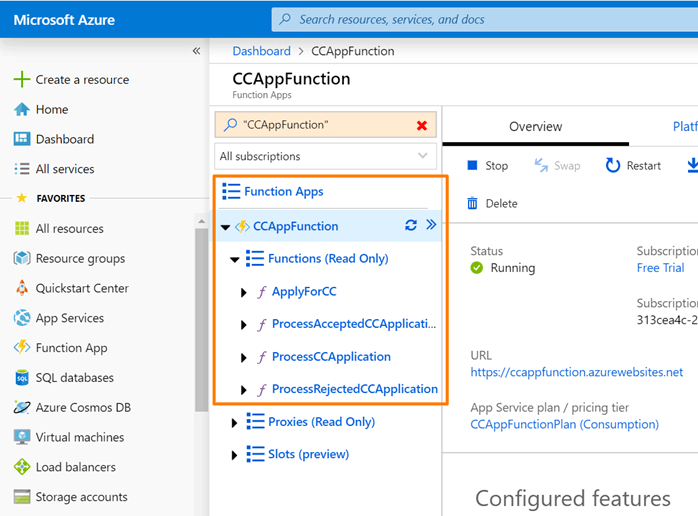Click the Dashboard breadcrumb link
Viewport: 698px width, 516px height.
[261, 51]
